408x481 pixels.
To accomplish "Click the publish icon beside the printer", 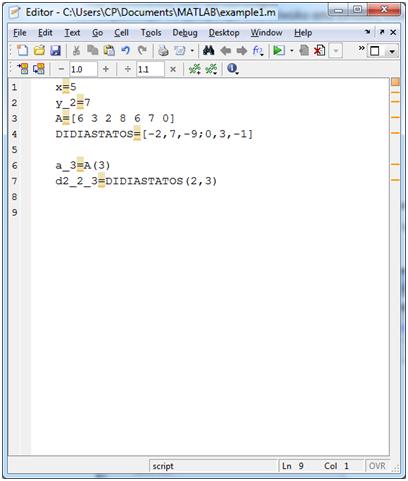I will [180, 51].
